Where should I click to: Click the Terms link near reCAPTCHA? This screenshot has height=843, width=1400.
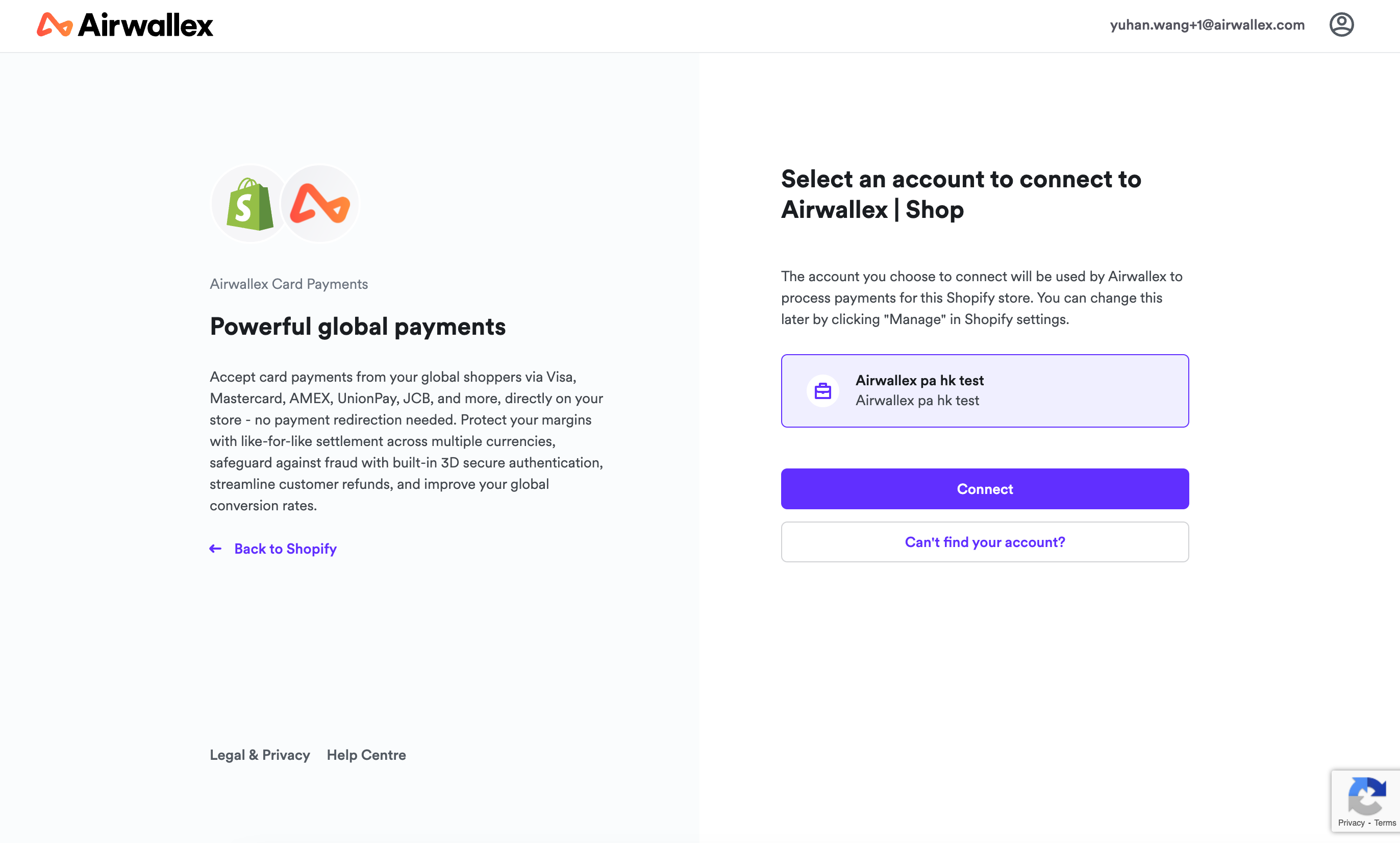1386,822
